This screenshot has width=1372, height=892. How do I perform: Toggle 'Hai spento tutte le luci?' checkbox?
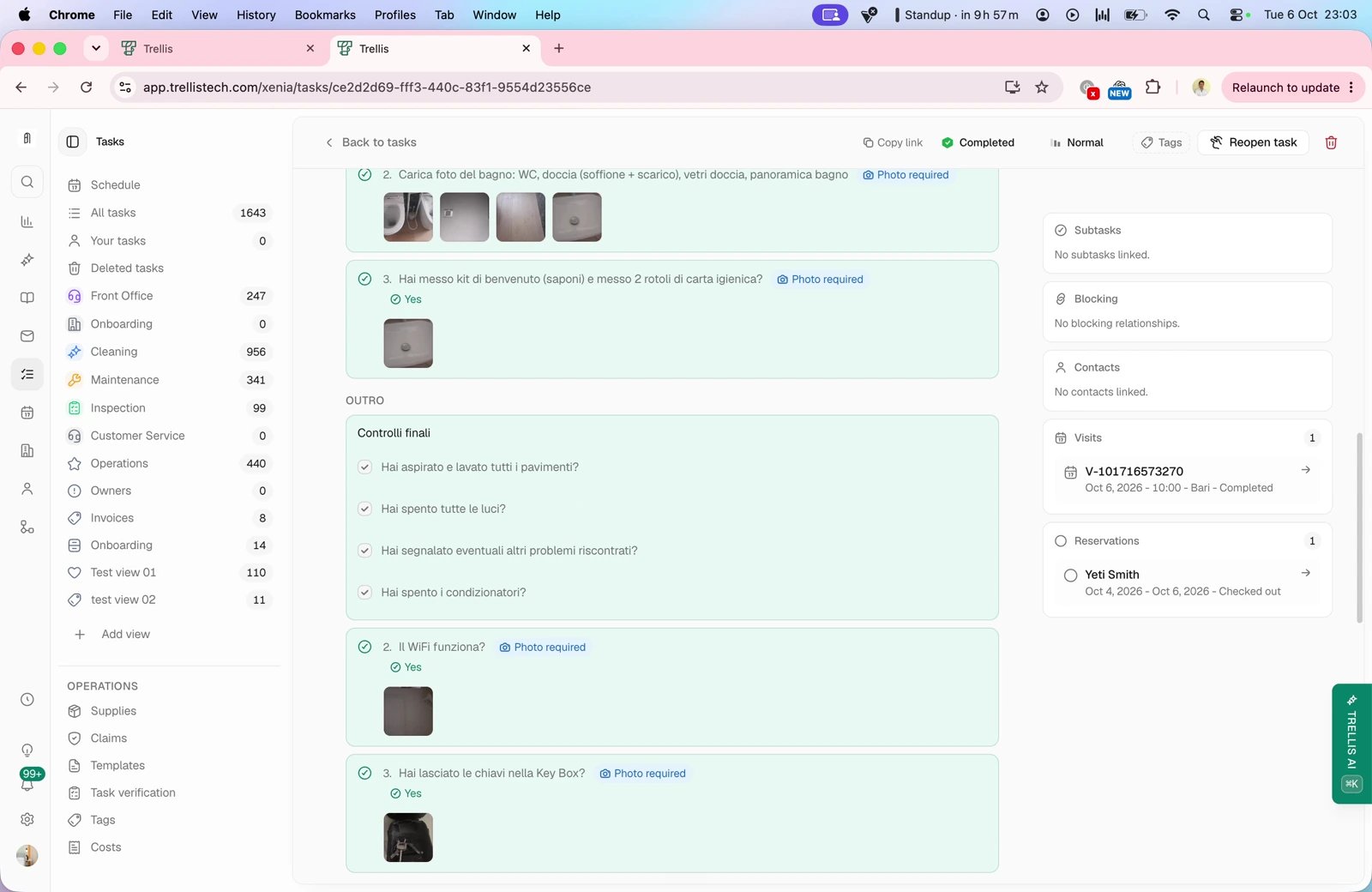364,509
